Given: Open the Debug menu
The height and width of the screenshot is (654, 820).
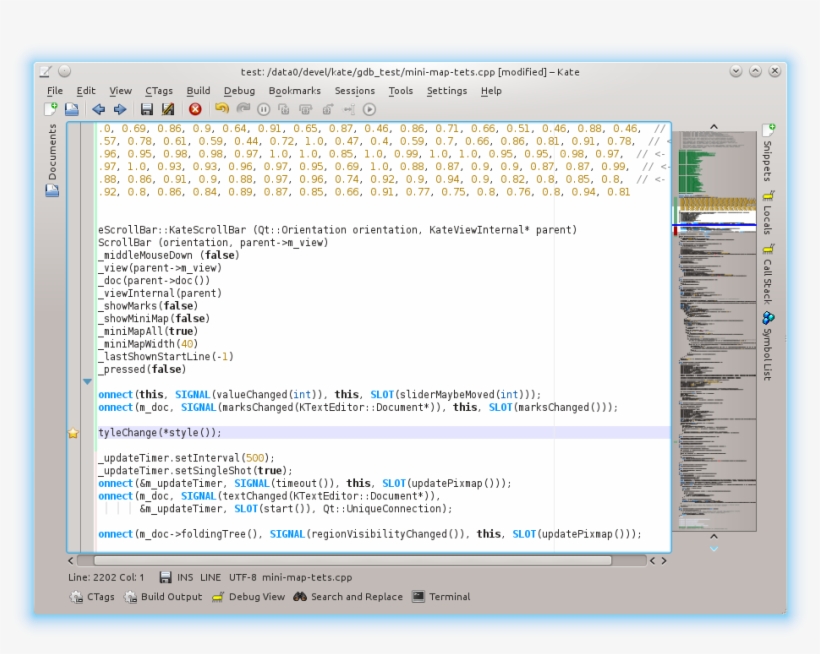Looking at the screenshot, I should point(239,91).
